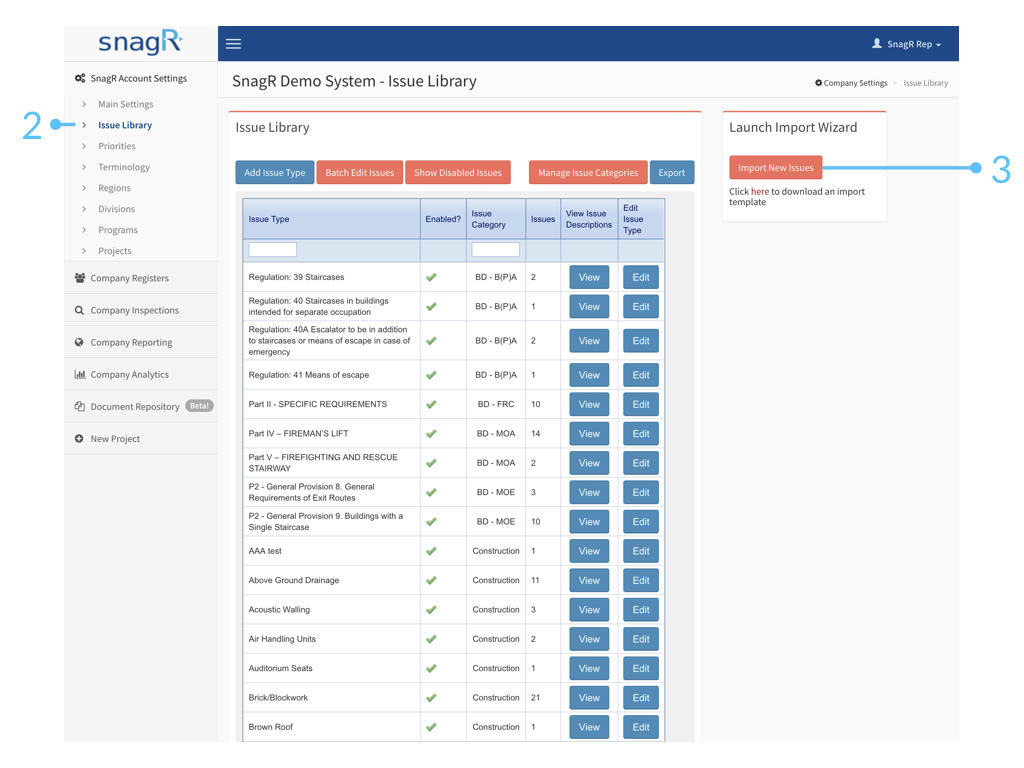Click enabled checkmark for Brick/Blockwork
Viewport: 1024px width, 768px height.
(431, 698)
